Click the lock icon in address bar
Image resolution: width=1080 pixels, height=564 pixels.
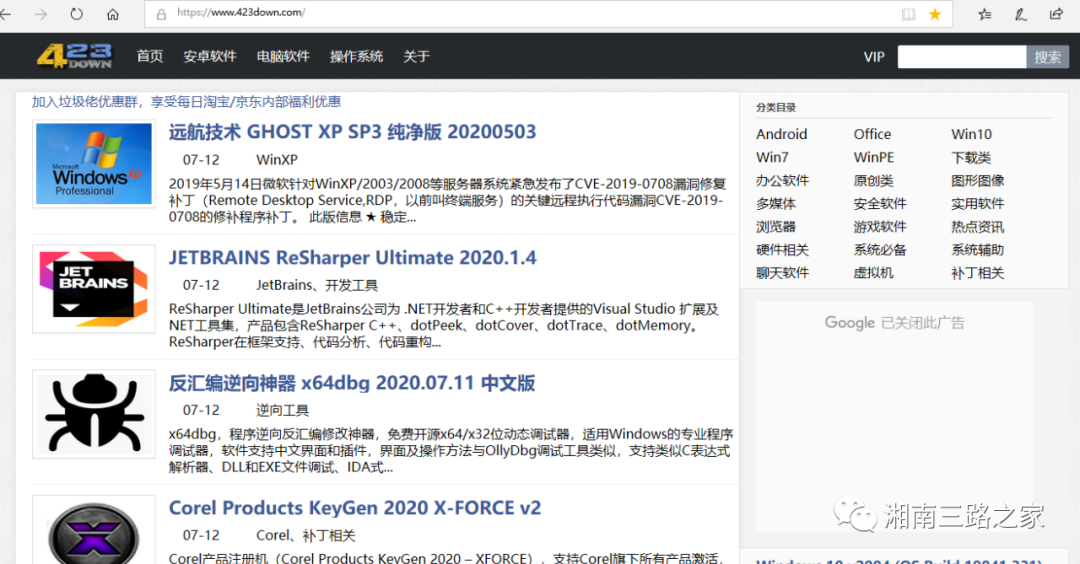(x=161, y=14)
